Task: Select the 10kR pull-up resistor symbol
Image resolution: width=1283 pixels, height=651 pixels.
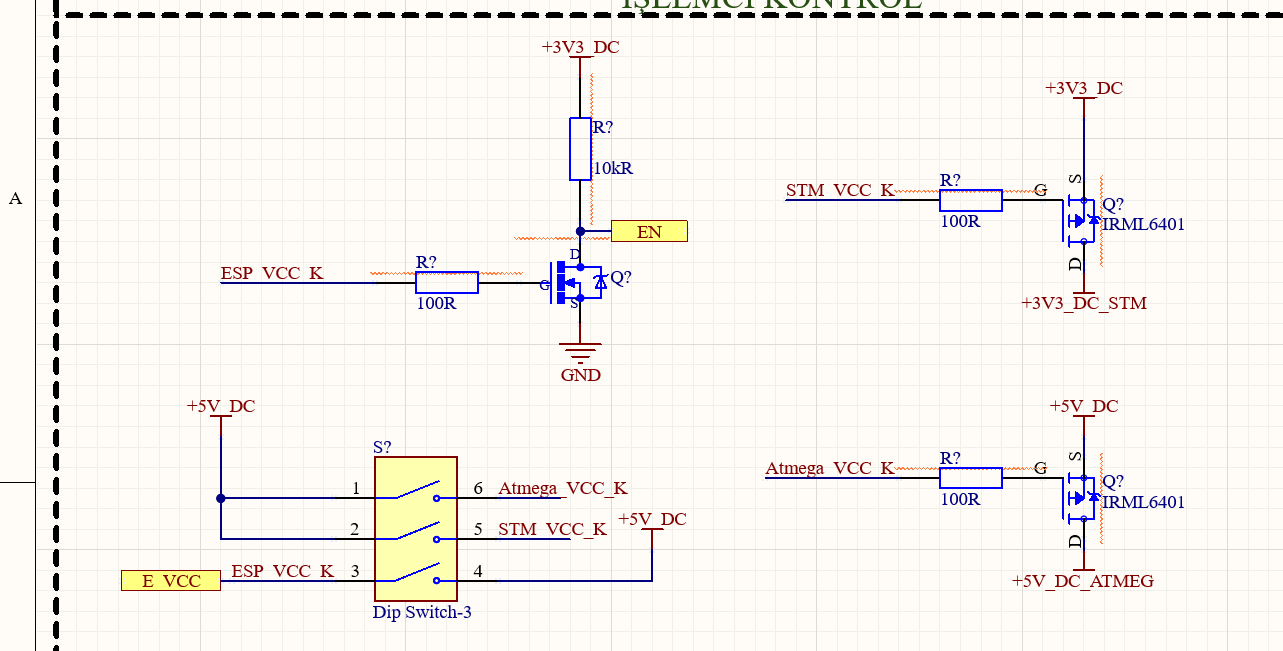Action: tap(580, 149)
